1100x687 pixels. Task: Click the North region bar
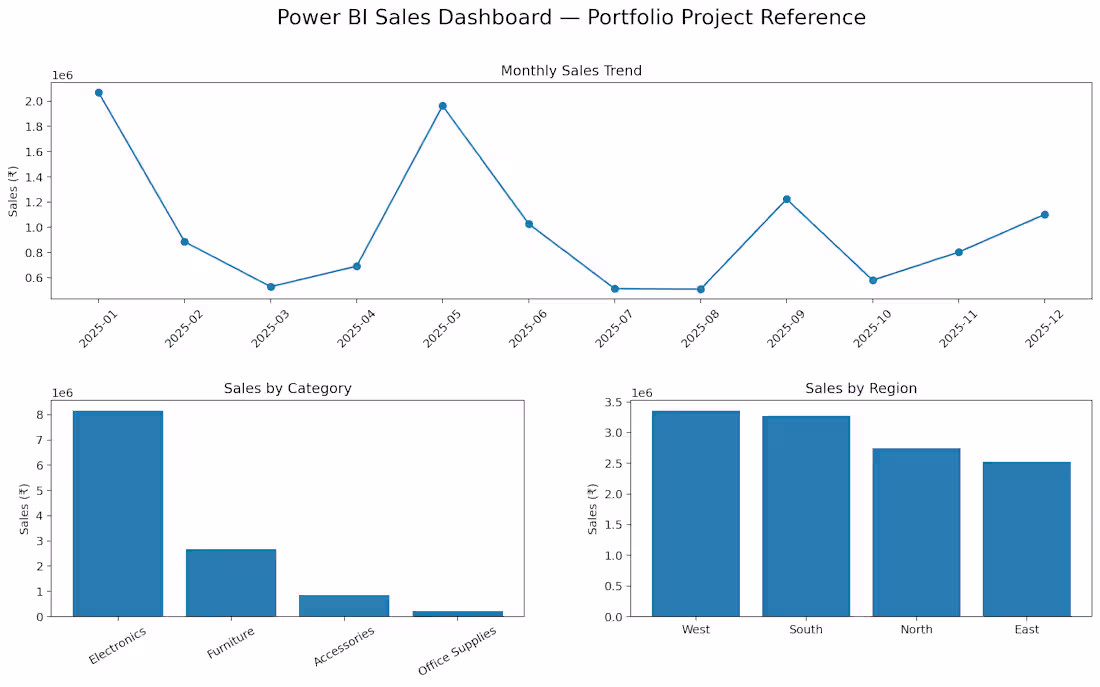coord(916,533)
